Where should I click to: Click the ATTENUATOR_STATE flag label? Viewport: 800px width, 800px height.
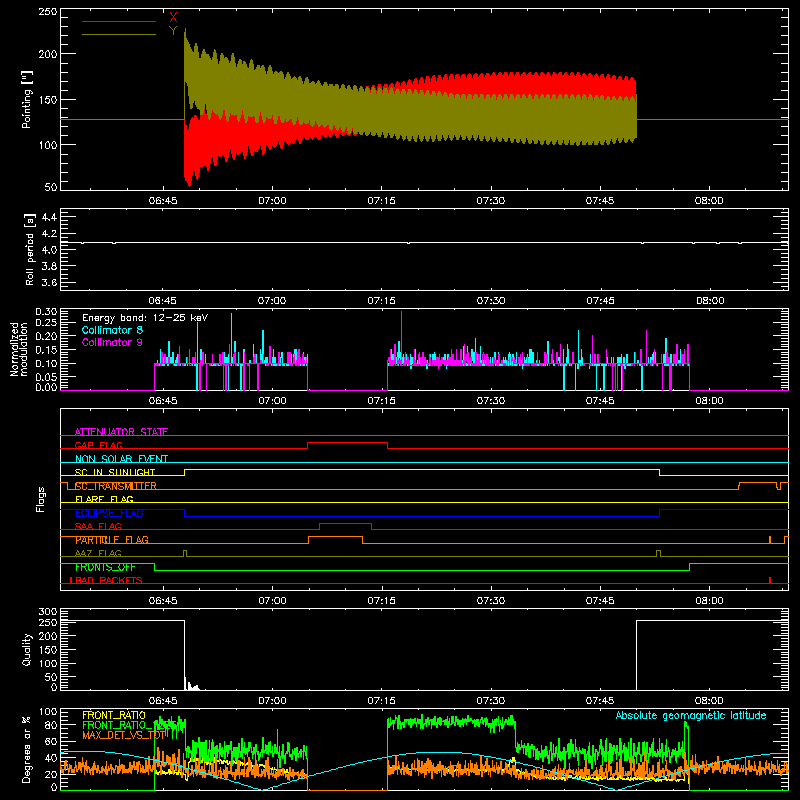(121, 432)
